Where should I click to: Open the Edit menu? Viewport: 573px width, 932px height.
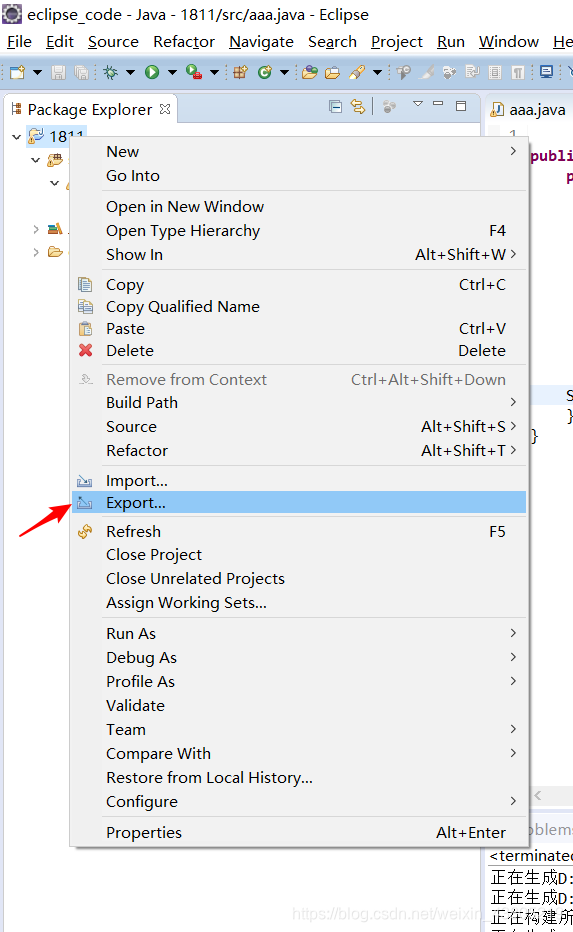pyautogui.click(x=59, y=42)
